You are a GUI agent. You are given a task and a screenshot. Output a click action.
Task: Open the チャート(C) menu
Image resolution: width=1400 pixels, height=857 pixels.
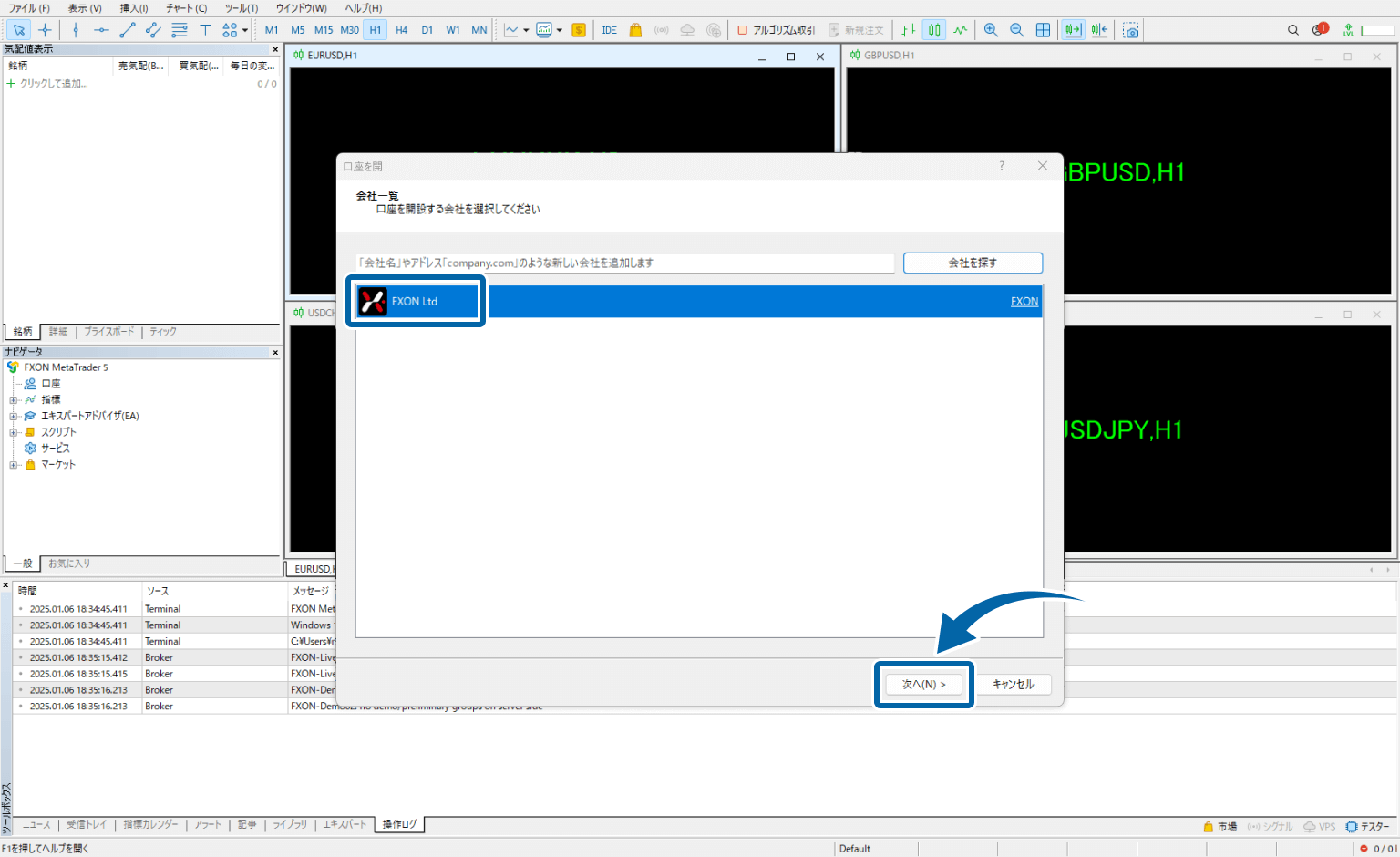(187, 8)
